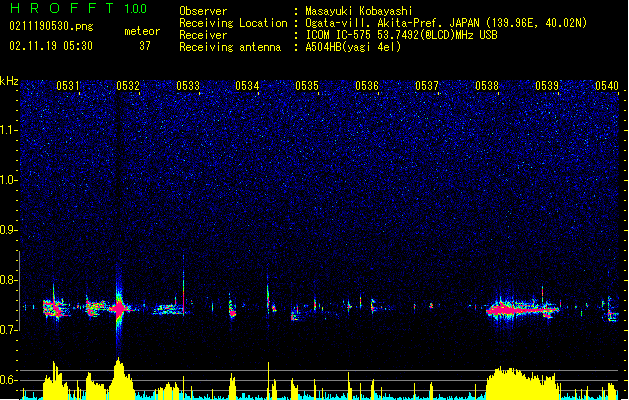
Task: Click the observer name Masayuki Kobayashi
Action: click(x=359, y=11)
